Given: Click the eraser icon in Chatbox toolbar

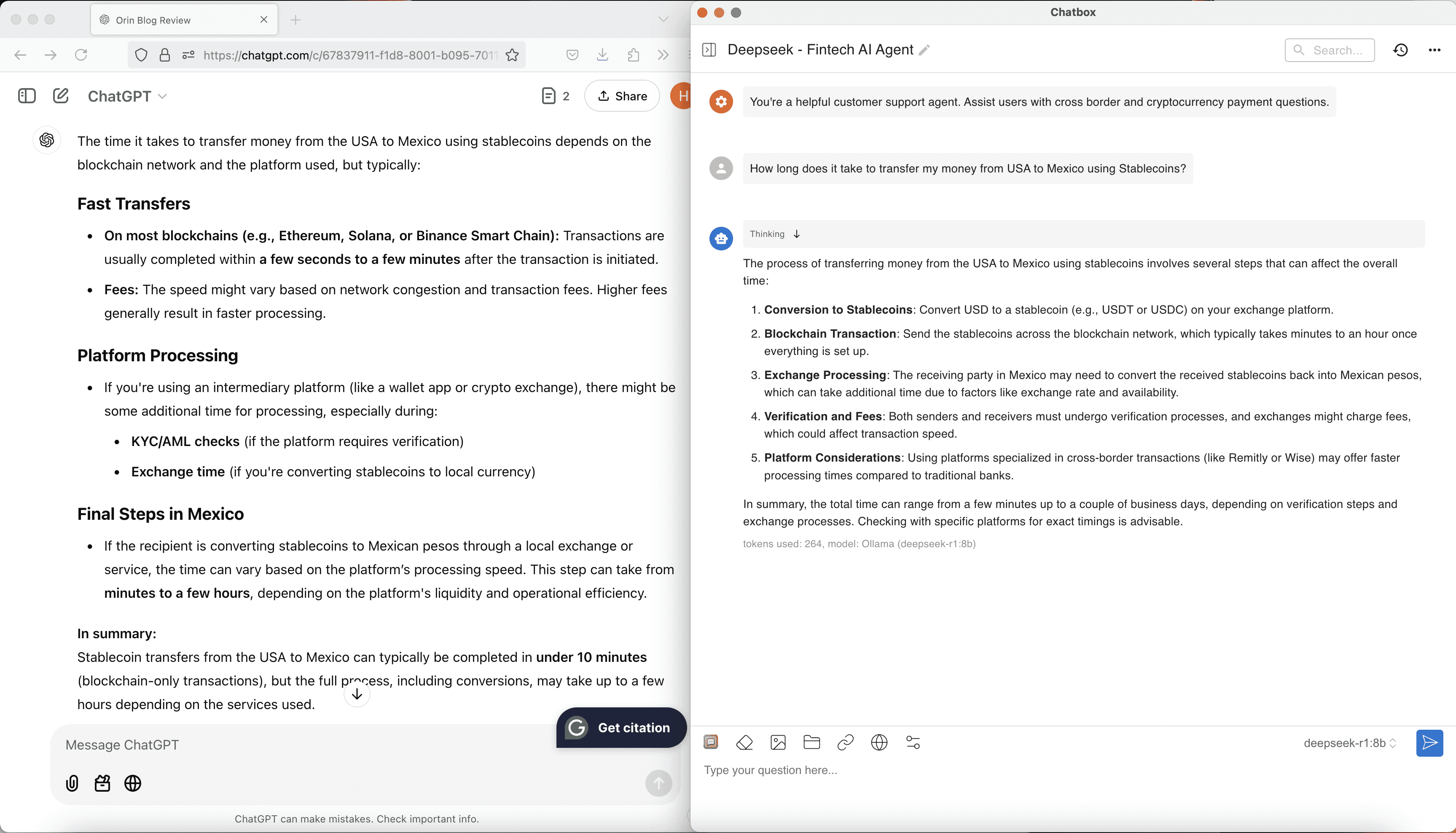Looking at the screenshot, I should coord(744,743).
